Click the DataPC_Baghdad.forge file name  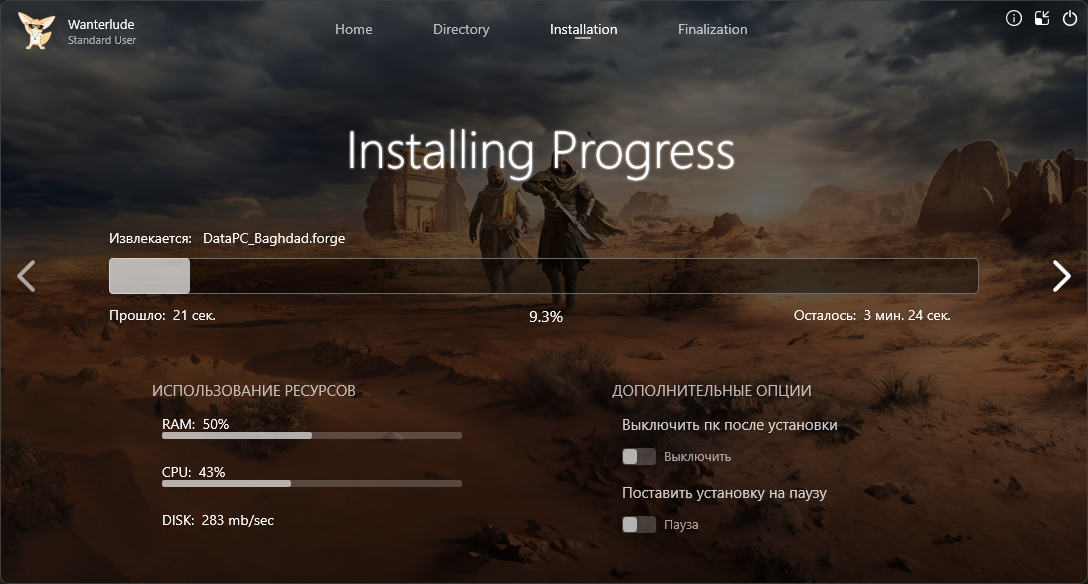pos(274,239)
